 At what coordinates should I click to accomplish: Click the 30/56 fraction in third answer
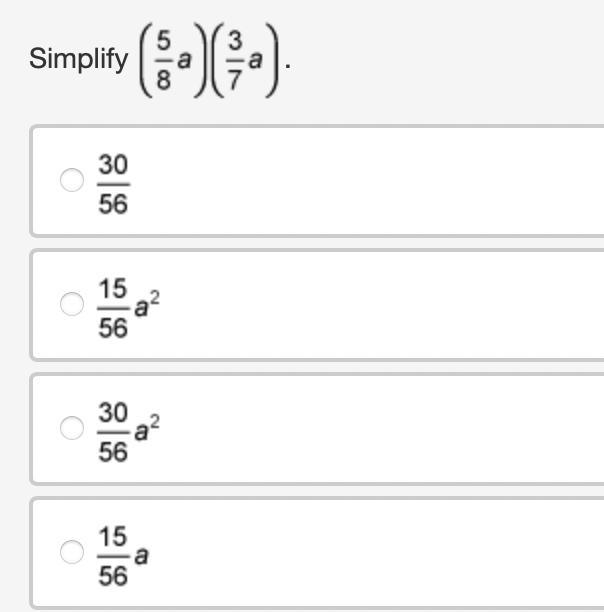pos(113,430)
